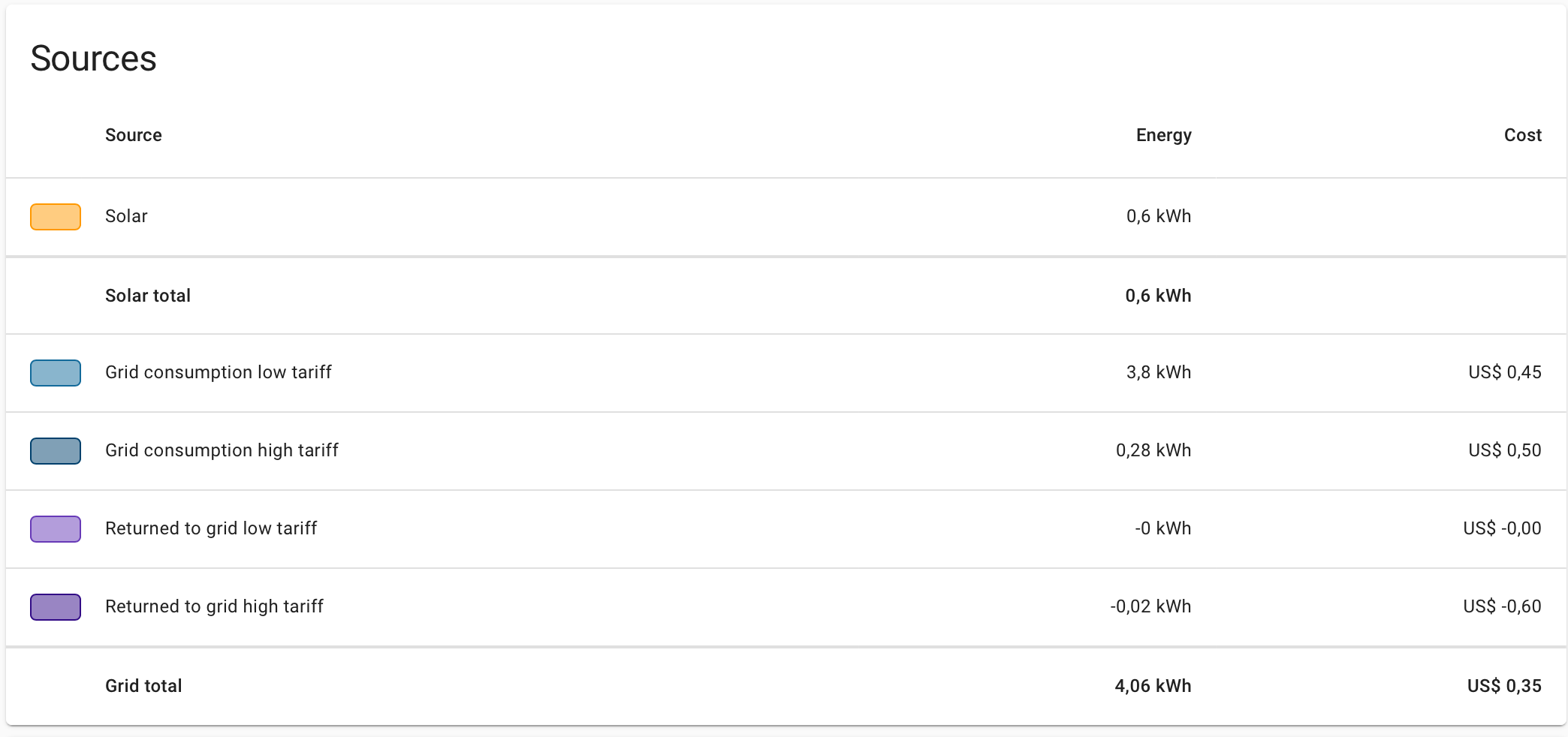The width and height of the screenshot is (1568, 737).
Task: Click the dark blue high tariff swatch
Action: pyautogui.click(x=56, y=451)
